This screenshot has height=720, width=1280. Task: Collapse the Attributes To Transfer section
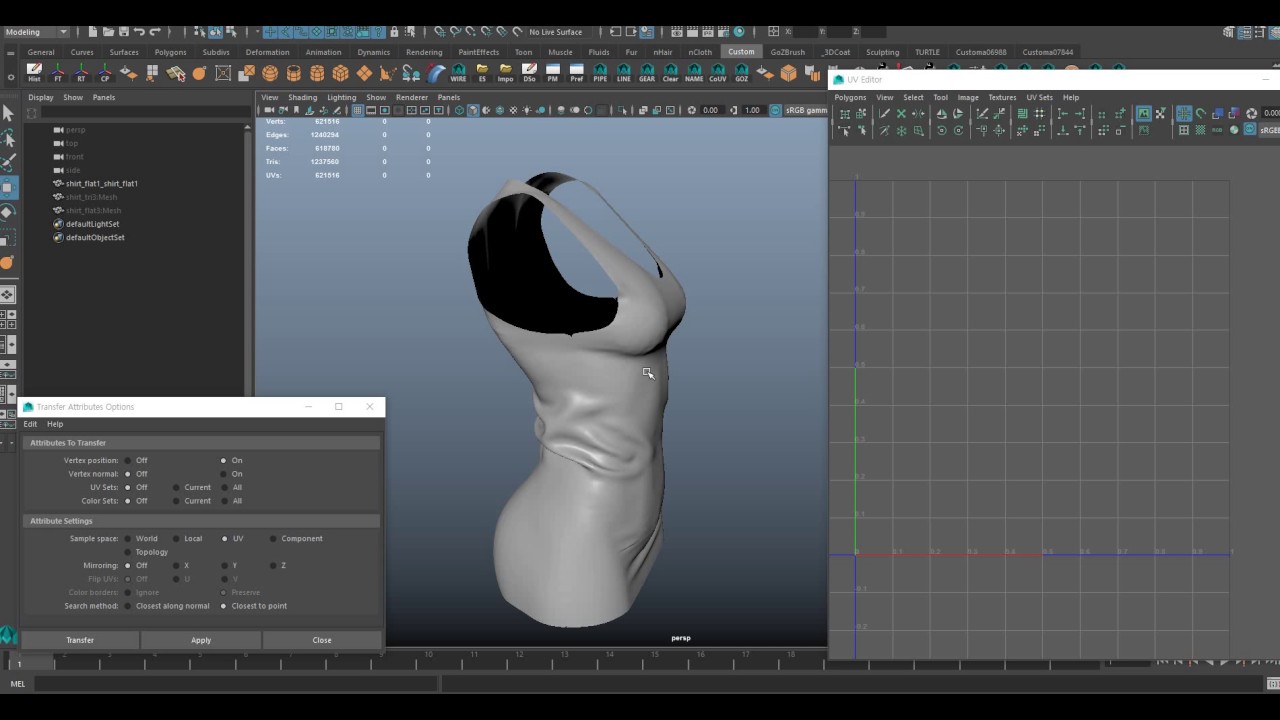pyautogui.click(x=68, y=443)
